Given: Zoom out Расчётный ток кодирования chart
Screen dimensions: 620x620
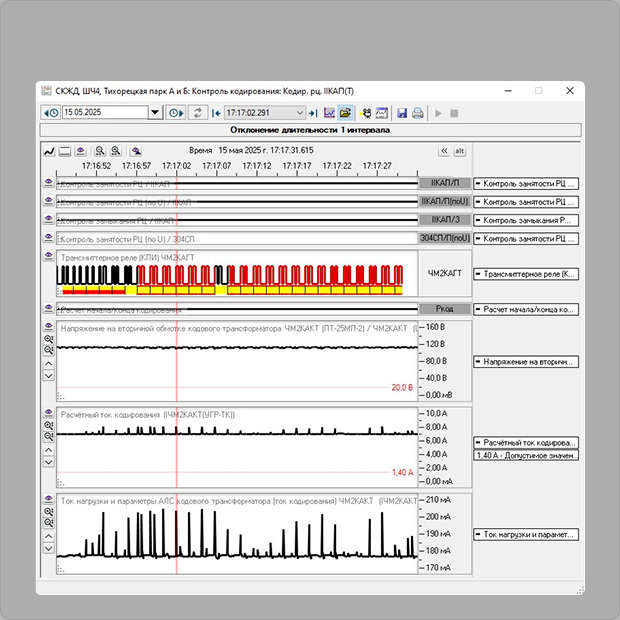Looking at the screenshot, I should 49,436.
